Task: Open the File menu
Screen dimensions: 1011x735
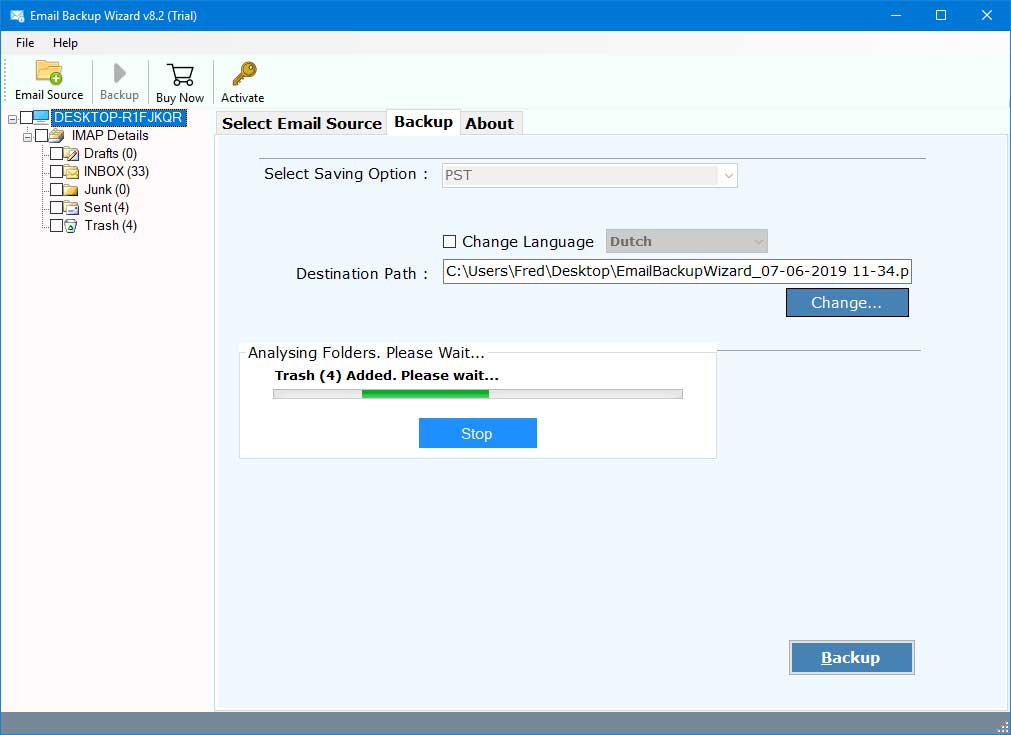Action: click(25, 43)
